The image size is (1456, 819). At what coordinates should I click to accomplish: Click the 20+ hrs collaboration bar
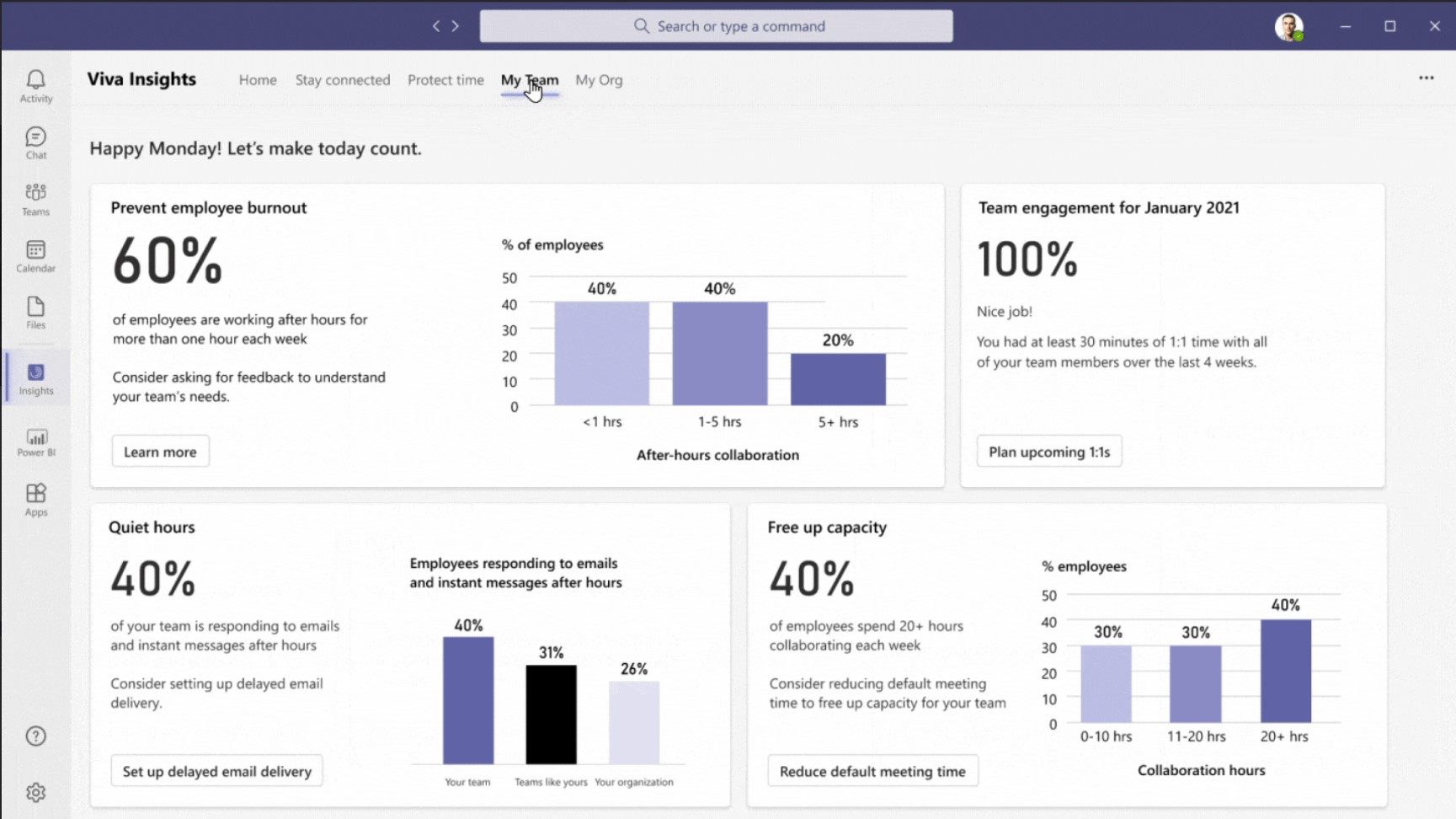pyautogui.click(x=1286, y=672)
